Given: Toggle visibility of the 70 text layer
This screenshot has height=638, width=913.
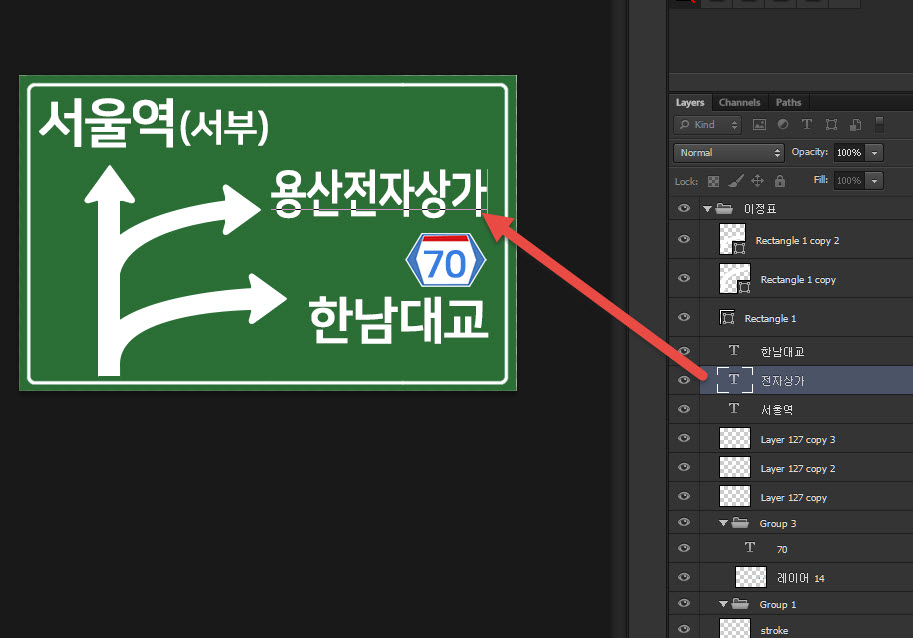Looking at the screenshot, I should [x=684, y=548].
